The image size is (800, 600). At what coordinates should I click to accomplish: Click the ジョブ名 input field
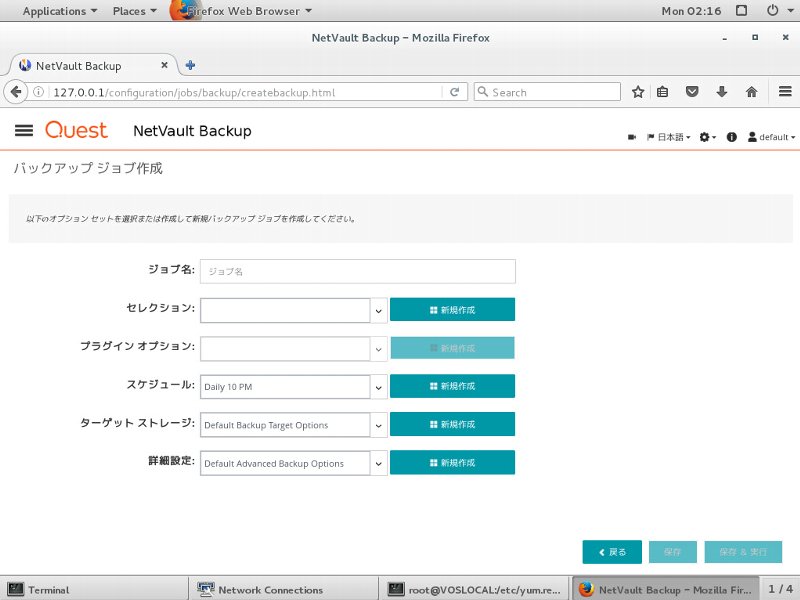coord(358,271)
